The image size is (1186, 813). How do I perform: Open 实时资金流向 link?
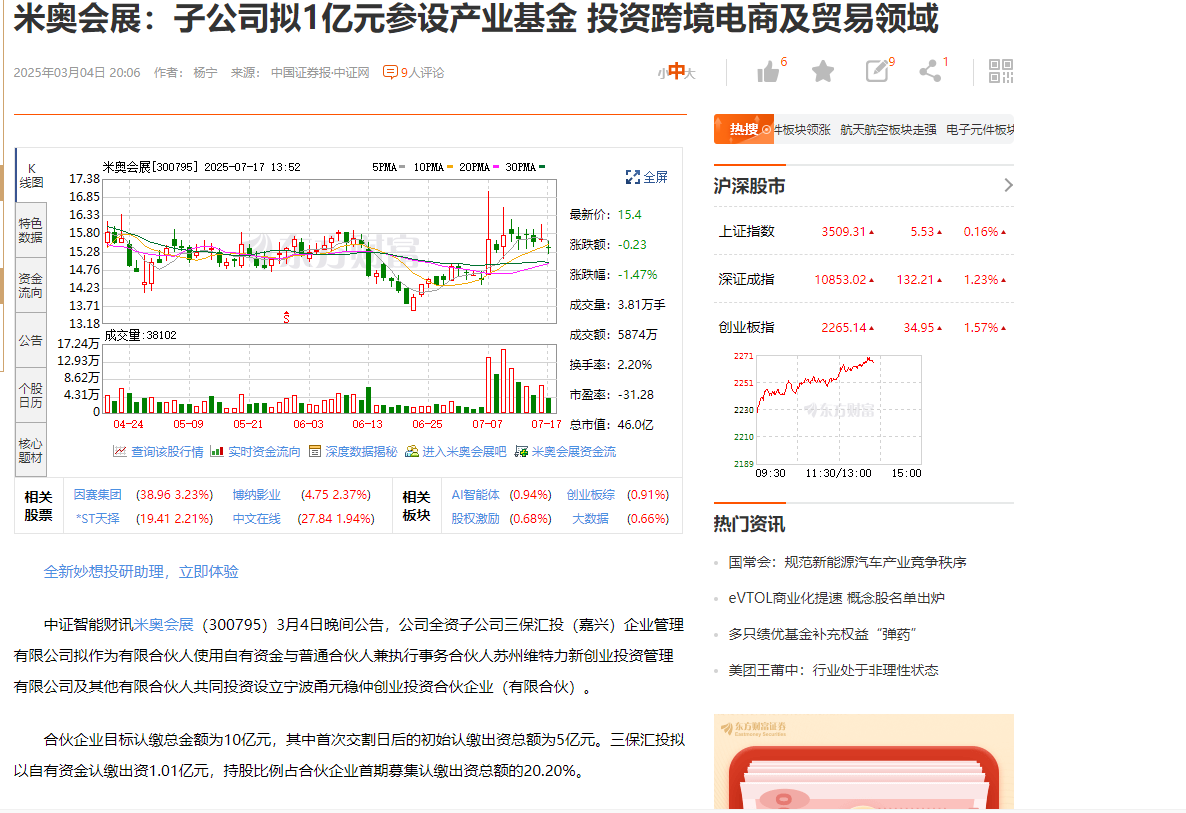tap(264, 451)
